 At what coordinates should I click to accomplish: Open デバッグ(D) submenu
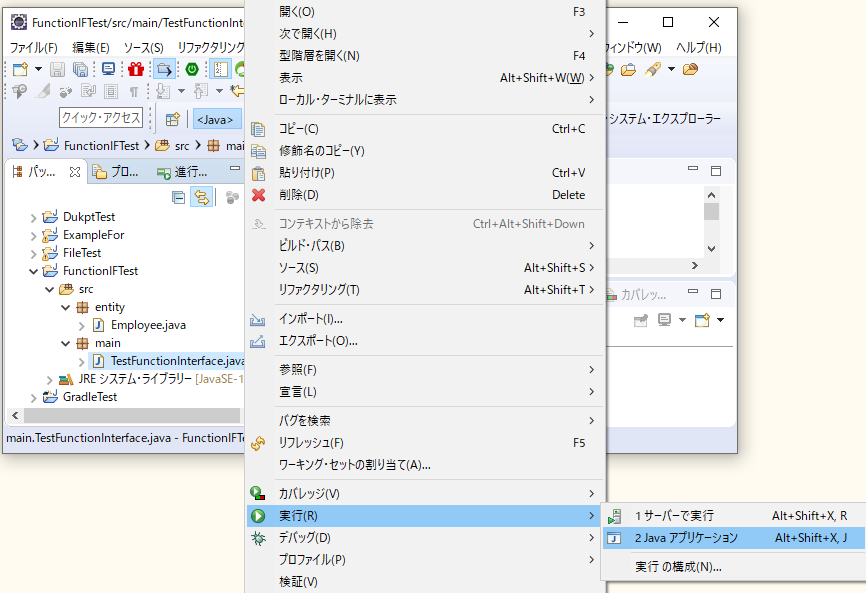pos(426,538)
